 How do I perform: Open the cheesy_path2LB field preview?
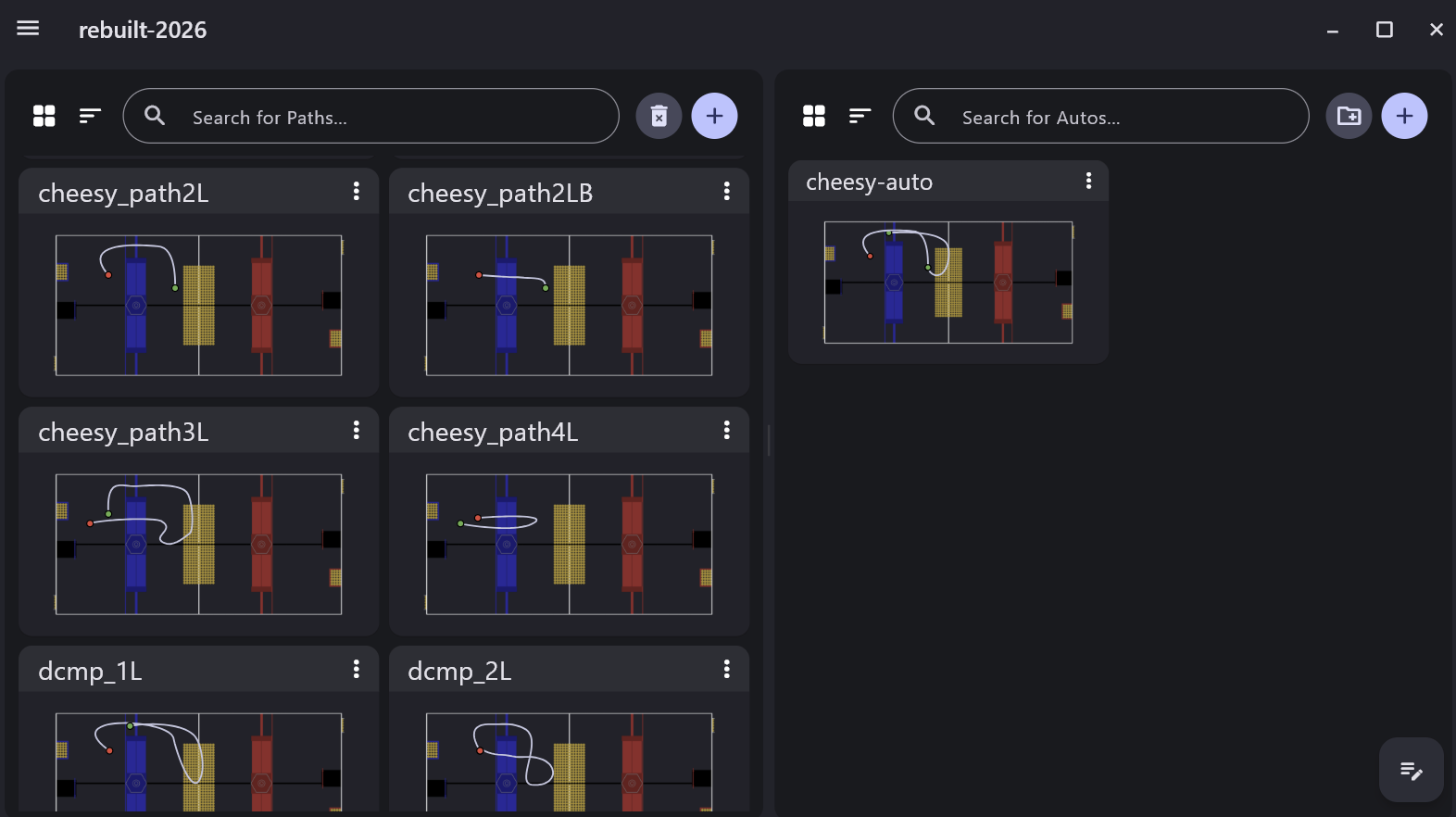pos(570,306)
